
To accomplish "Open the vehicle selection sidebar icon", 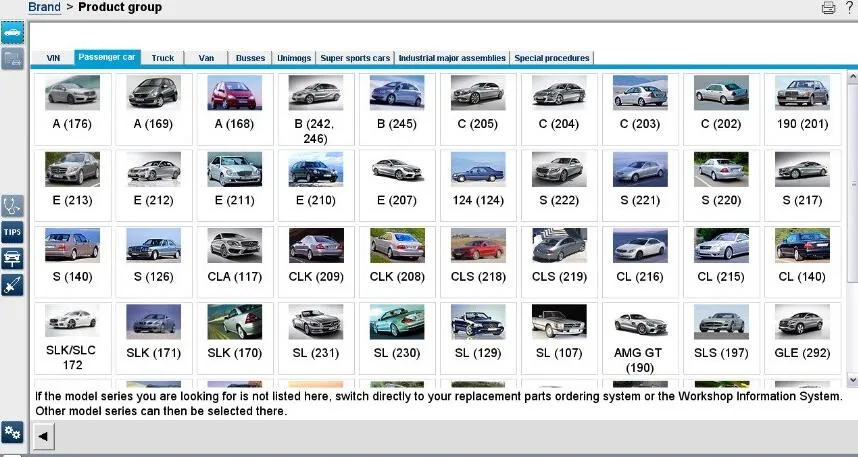I will coord(12,33).
